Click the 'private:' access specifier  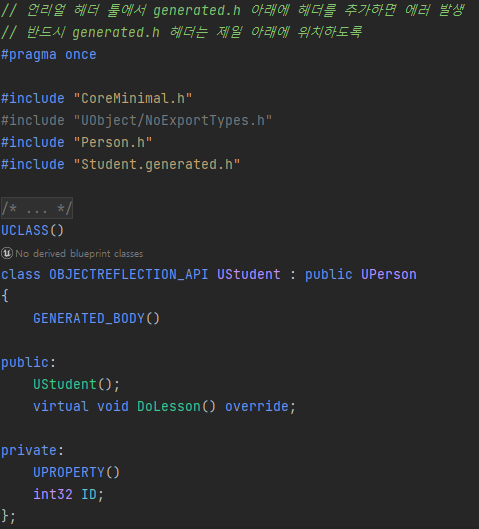point(32,450)
